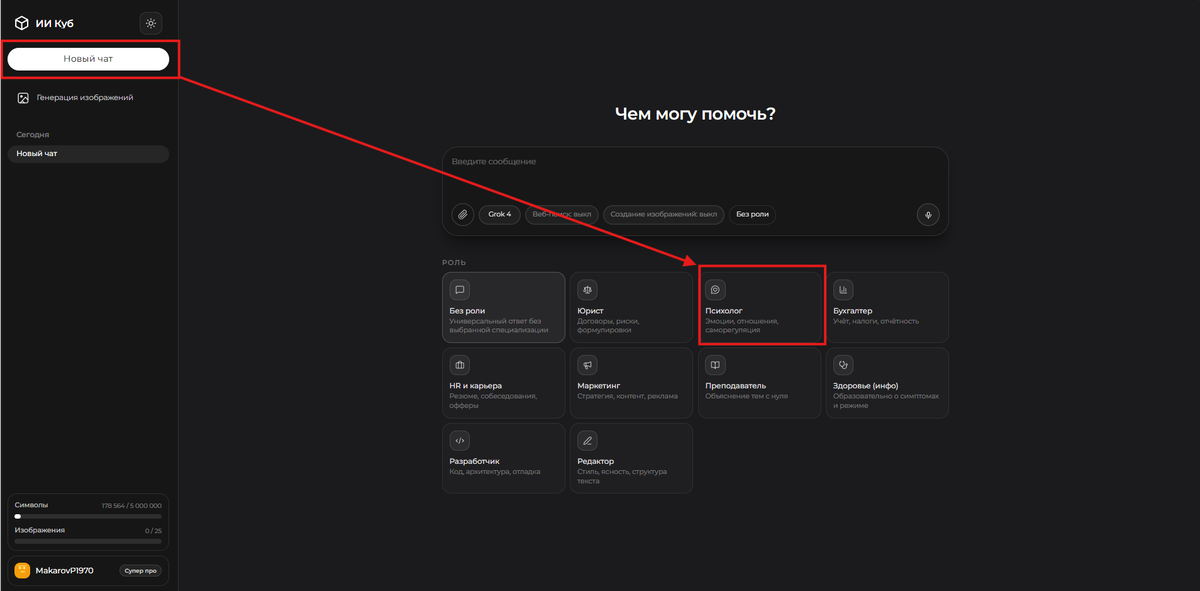Activate the microphone voice input icon
This screenshot has height=591, width=1200.
928,214
